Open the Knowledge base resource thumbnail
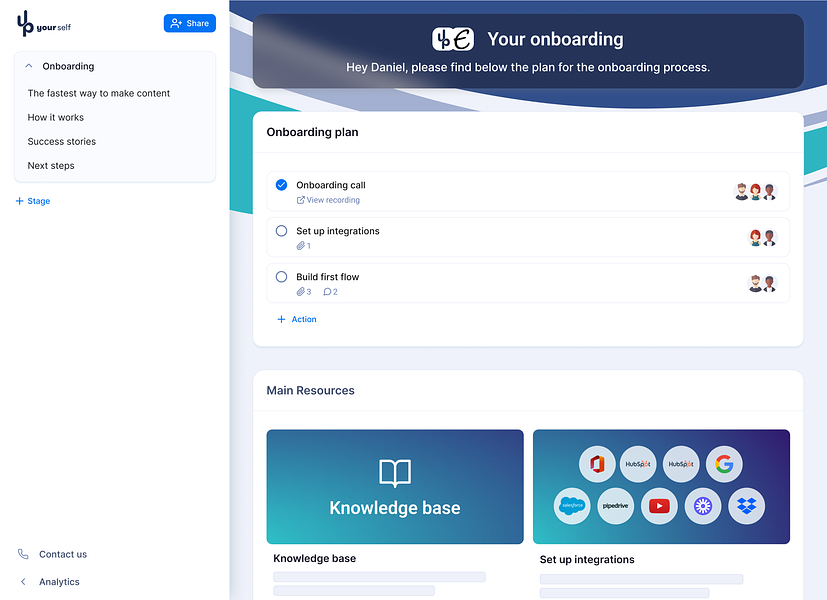This screenshot has width=827, height=600. [395, 487]
